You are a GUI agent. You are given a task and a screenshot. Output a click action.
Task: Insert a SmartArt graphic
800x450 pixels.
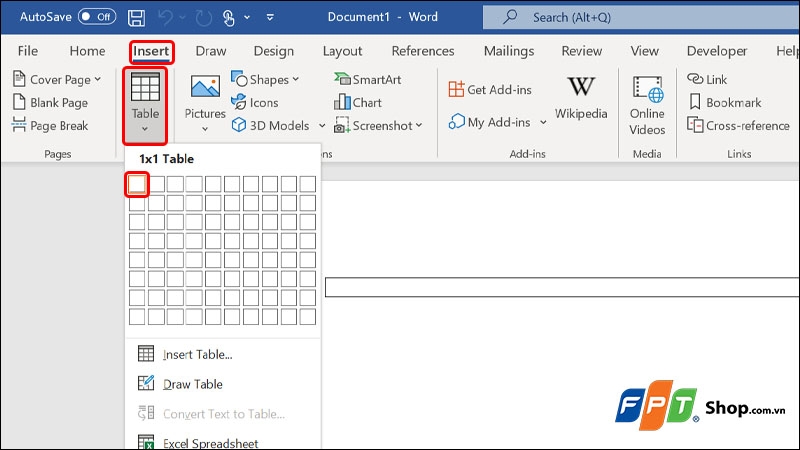click(x=369, y=79)
